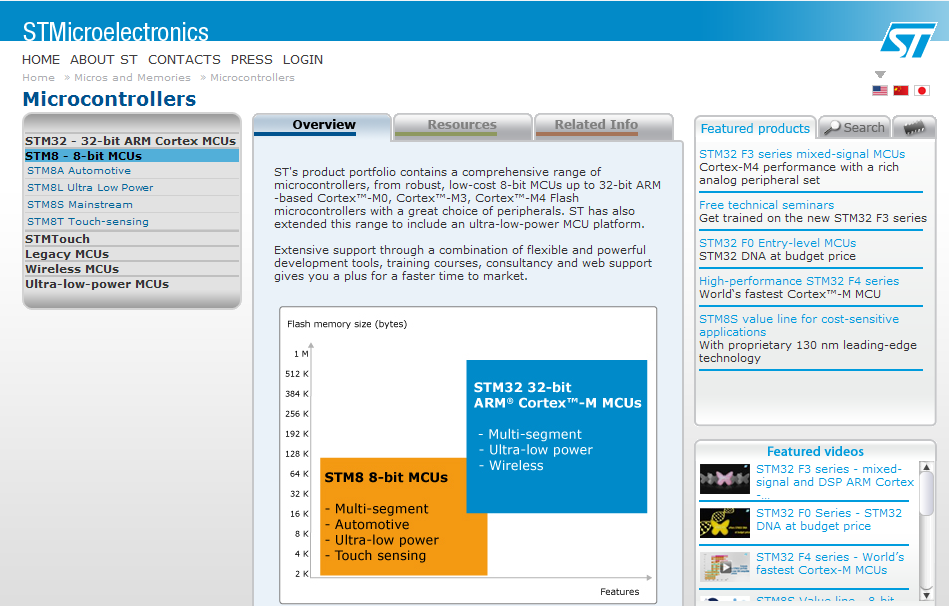The height and width of the screenshot is (606, 949).
Task: Select STM32 - 32-bit ARM Cortex MCUs
Action: click(x=131, y=141)
